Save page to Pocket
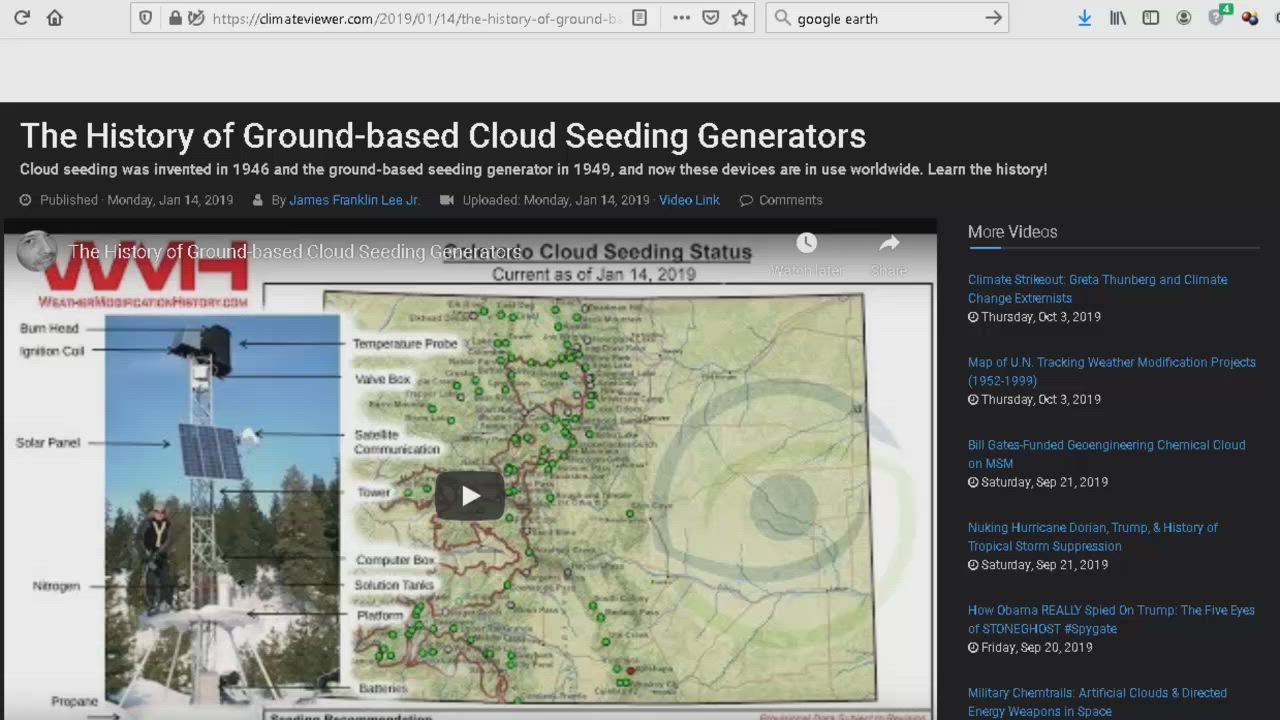The width and height of the screenshot is (1280, 720). pos(710,18)
